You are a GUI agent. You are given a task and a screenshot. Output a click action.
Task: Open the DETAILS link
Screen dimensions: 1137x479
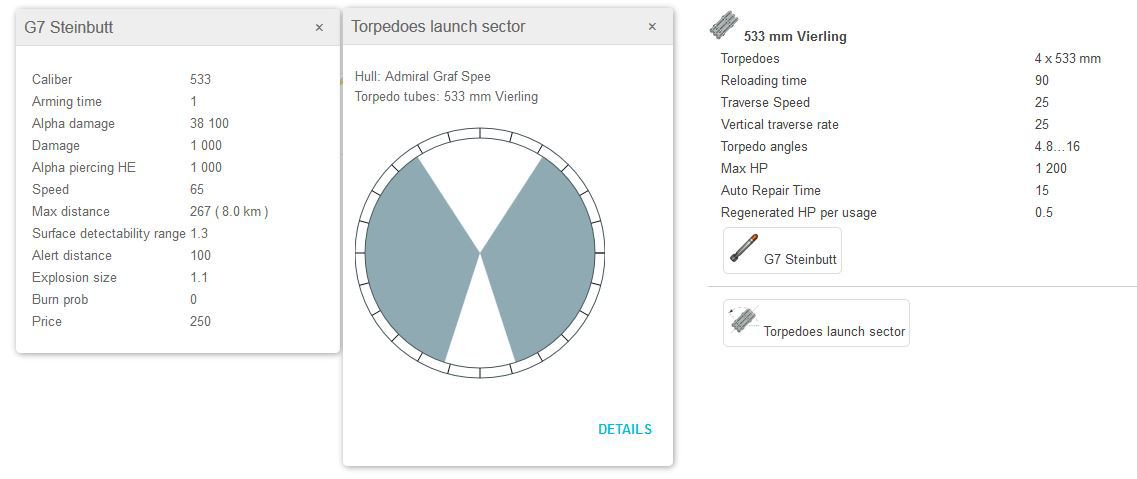point(624,429)
